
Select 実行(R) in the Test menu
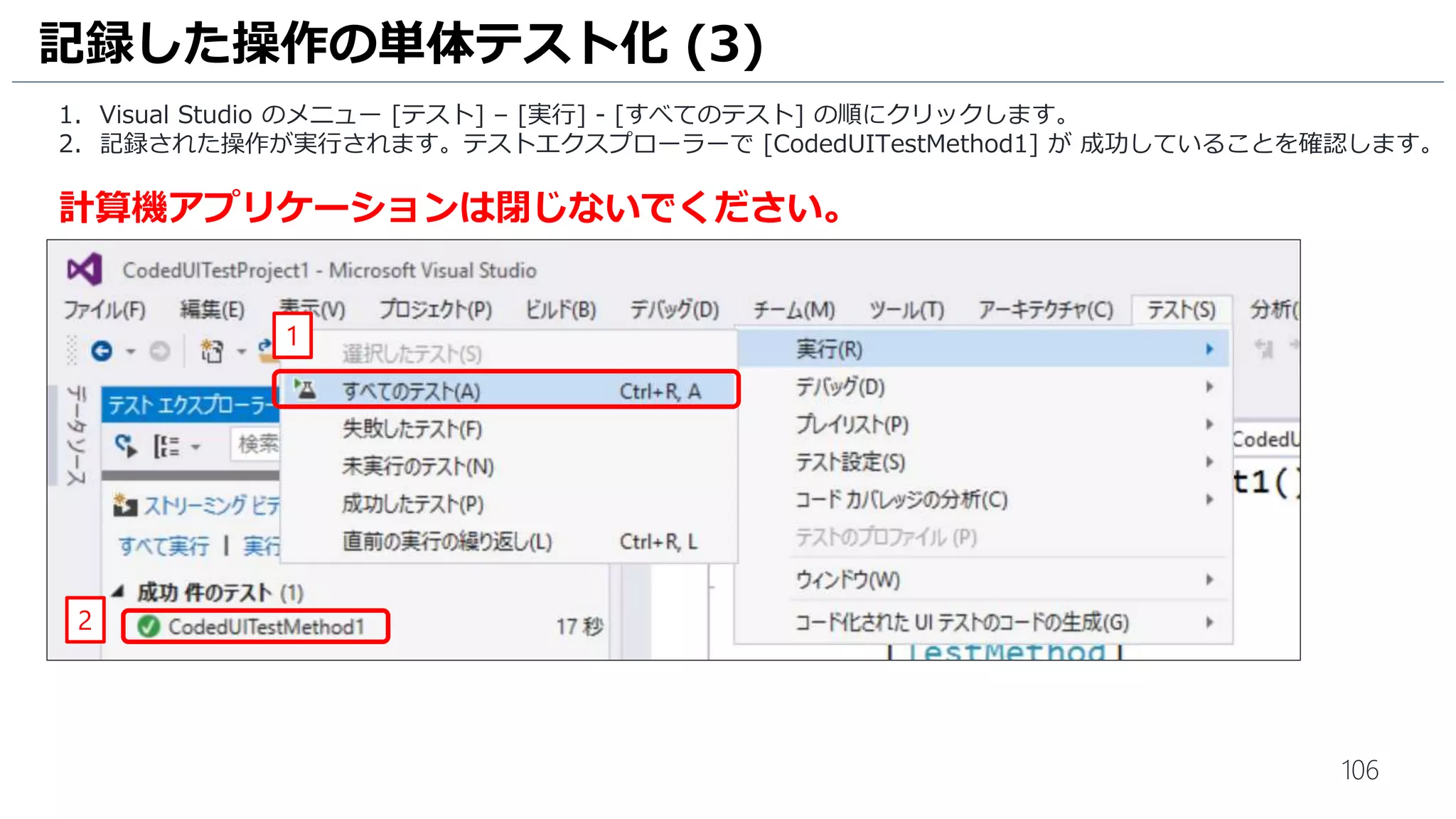[x=983, y=349]
